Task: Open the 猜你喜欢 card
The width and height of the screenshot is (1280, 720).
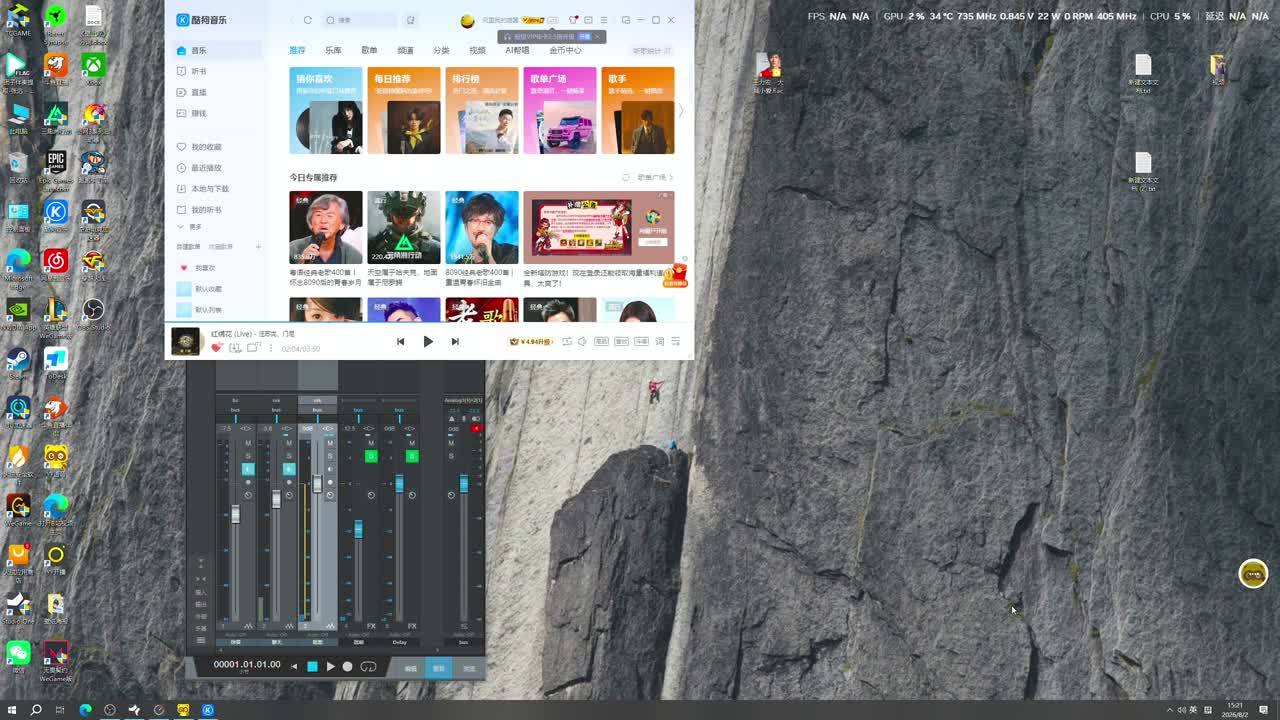Action: [326, 110]
